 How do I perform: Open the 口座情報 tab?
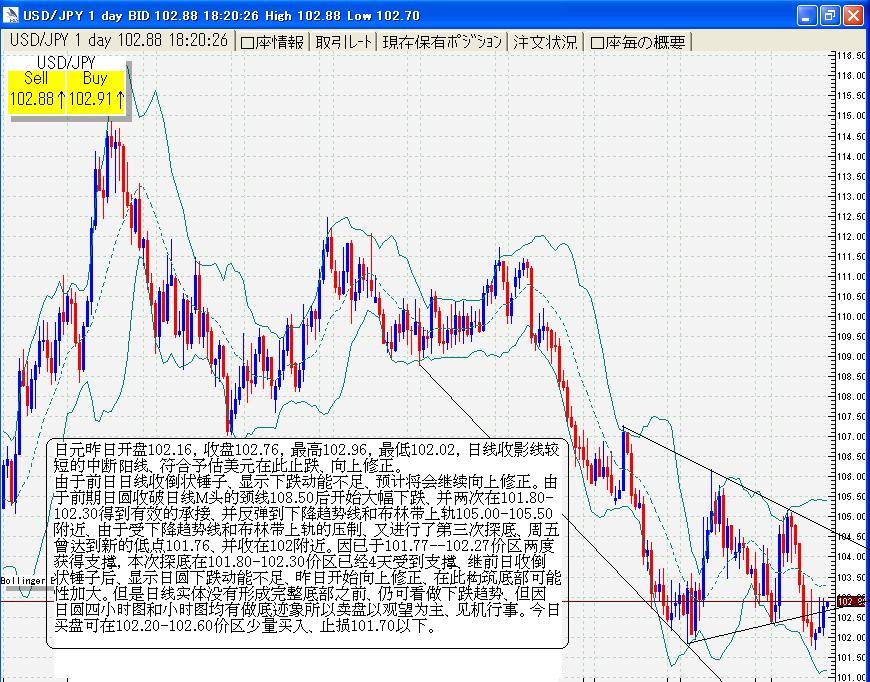coord(272,42)
